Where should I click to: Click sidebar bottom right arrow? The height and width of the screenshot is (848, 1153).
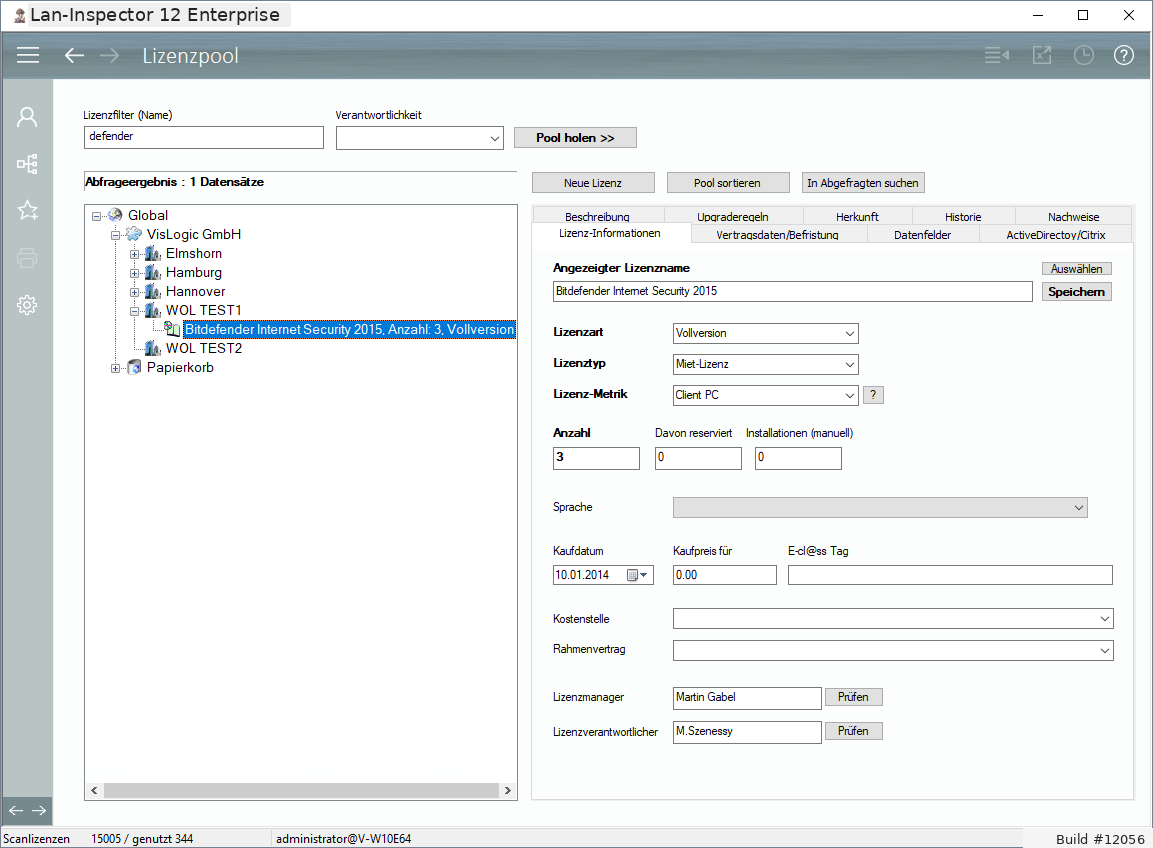(x=39, y=810)
